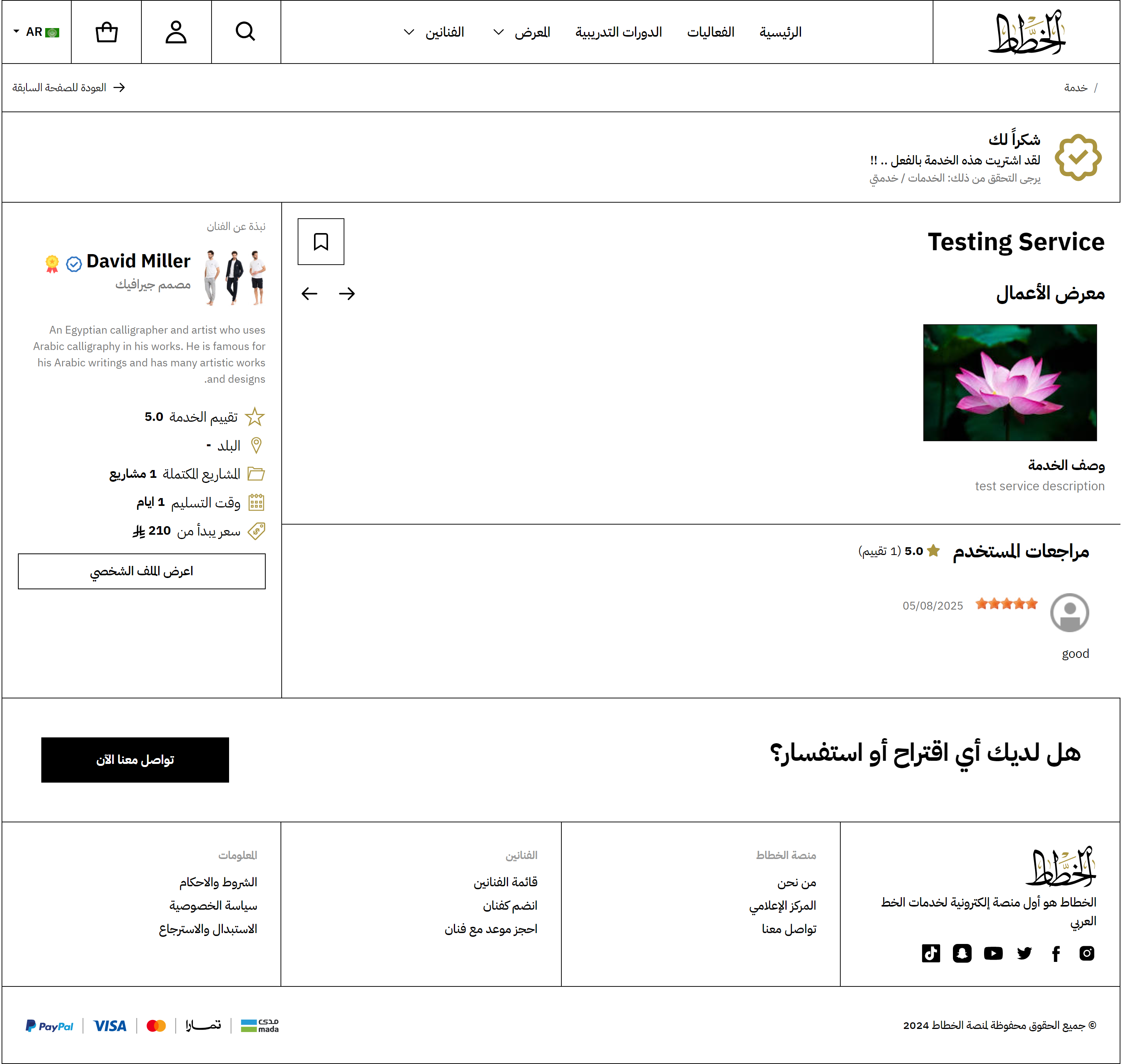Screen dimensions: 1122x1064
Task: Click the header calligraphy logo
Action: pos(1026,32)
